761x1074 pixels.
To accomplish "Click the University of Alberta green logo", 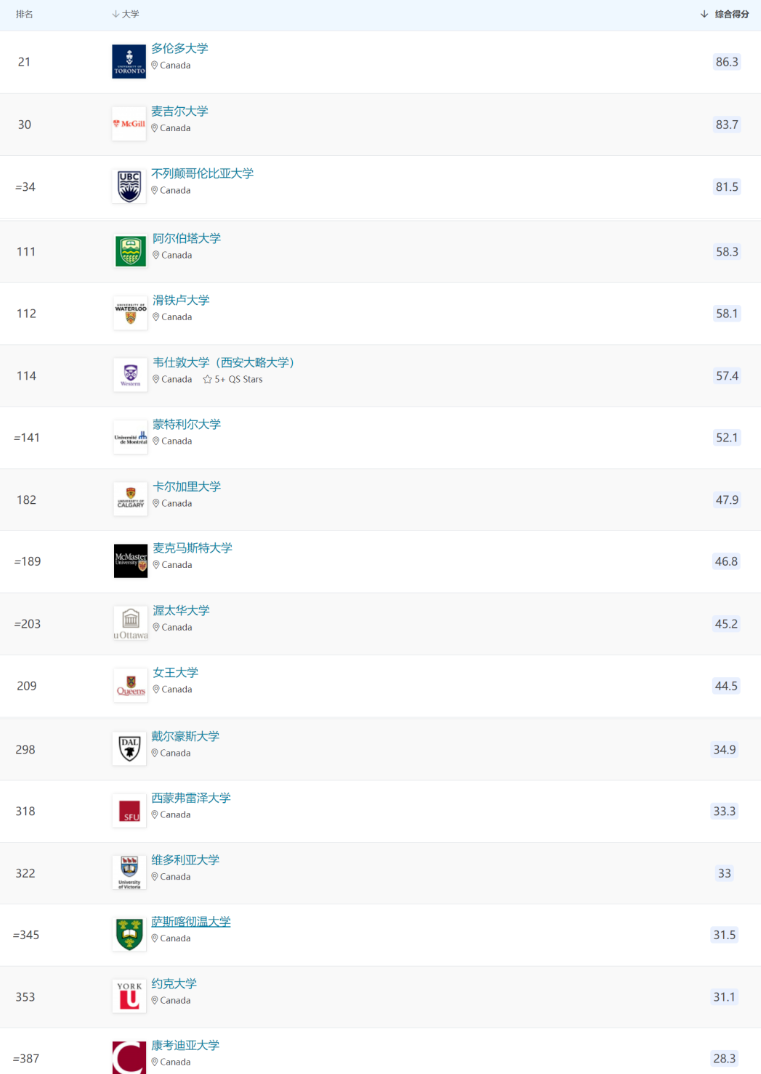I will pyautogui.click(x=130, y=251).
